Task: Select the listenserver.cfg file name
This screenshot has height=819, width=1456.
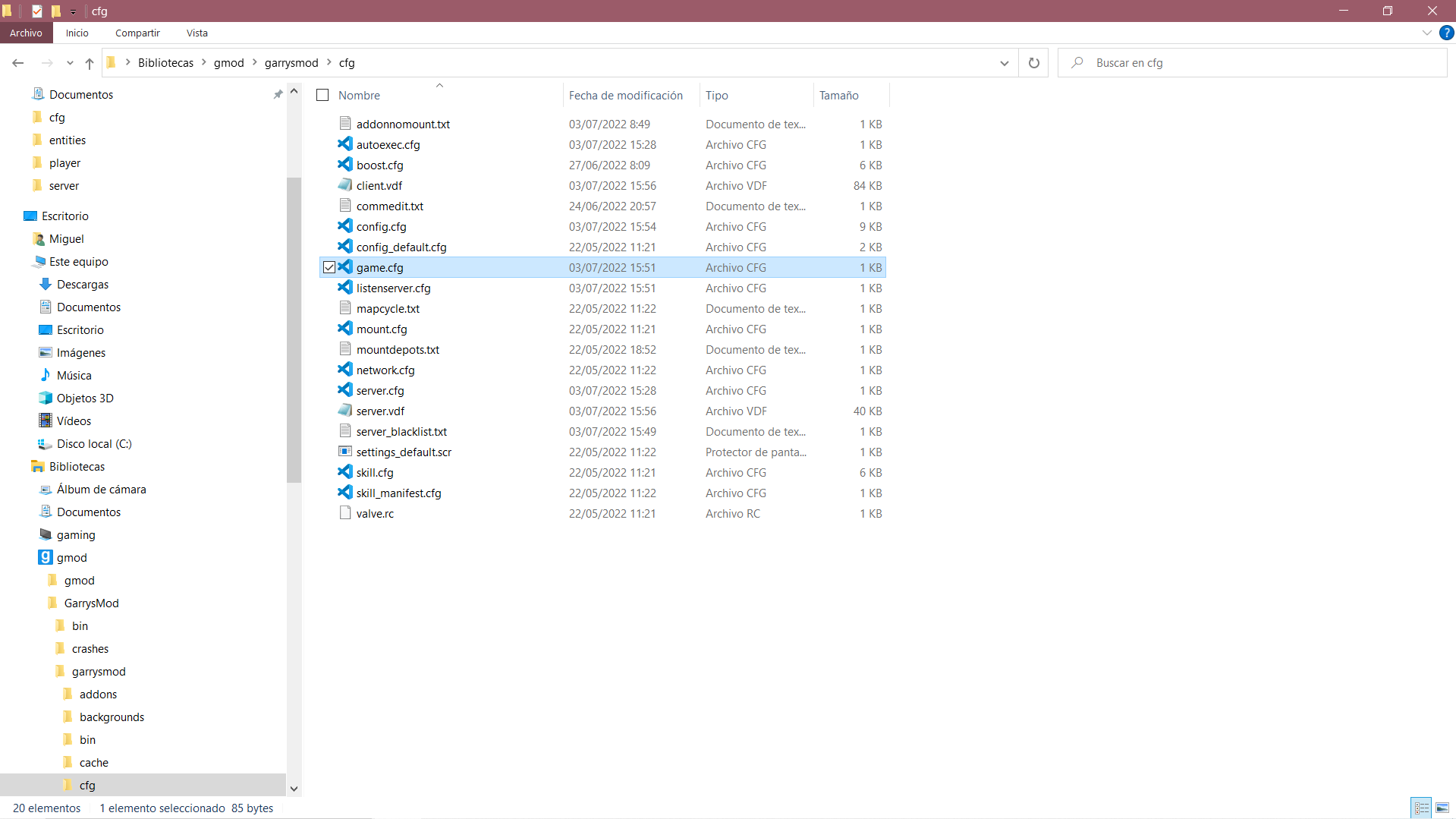Action: [x=393, y=288]
